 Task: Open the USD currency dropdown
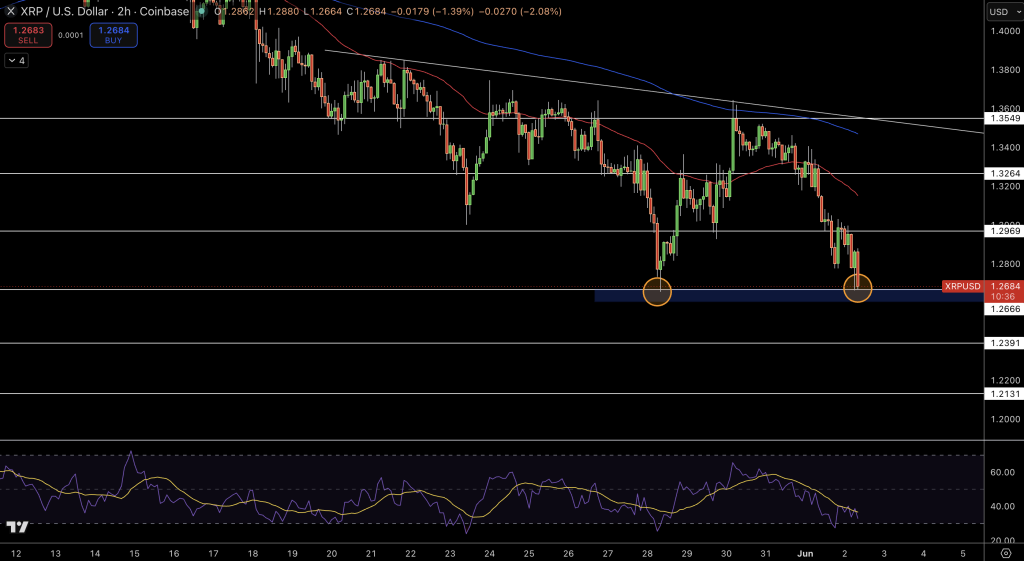tap(1003, 11)
